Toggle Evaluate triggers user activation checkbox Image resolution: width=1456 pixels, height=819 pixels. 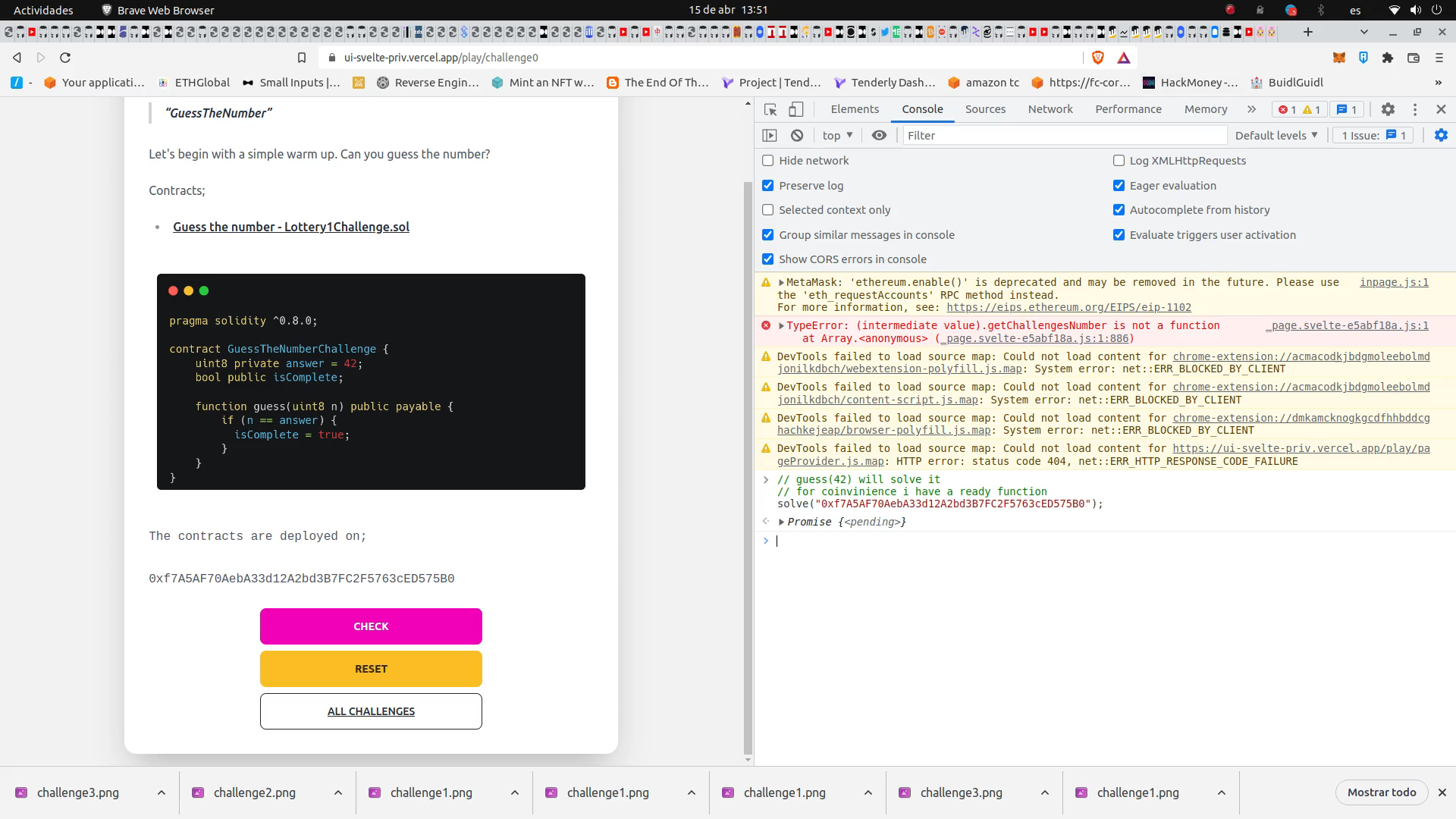[1119, 235]
